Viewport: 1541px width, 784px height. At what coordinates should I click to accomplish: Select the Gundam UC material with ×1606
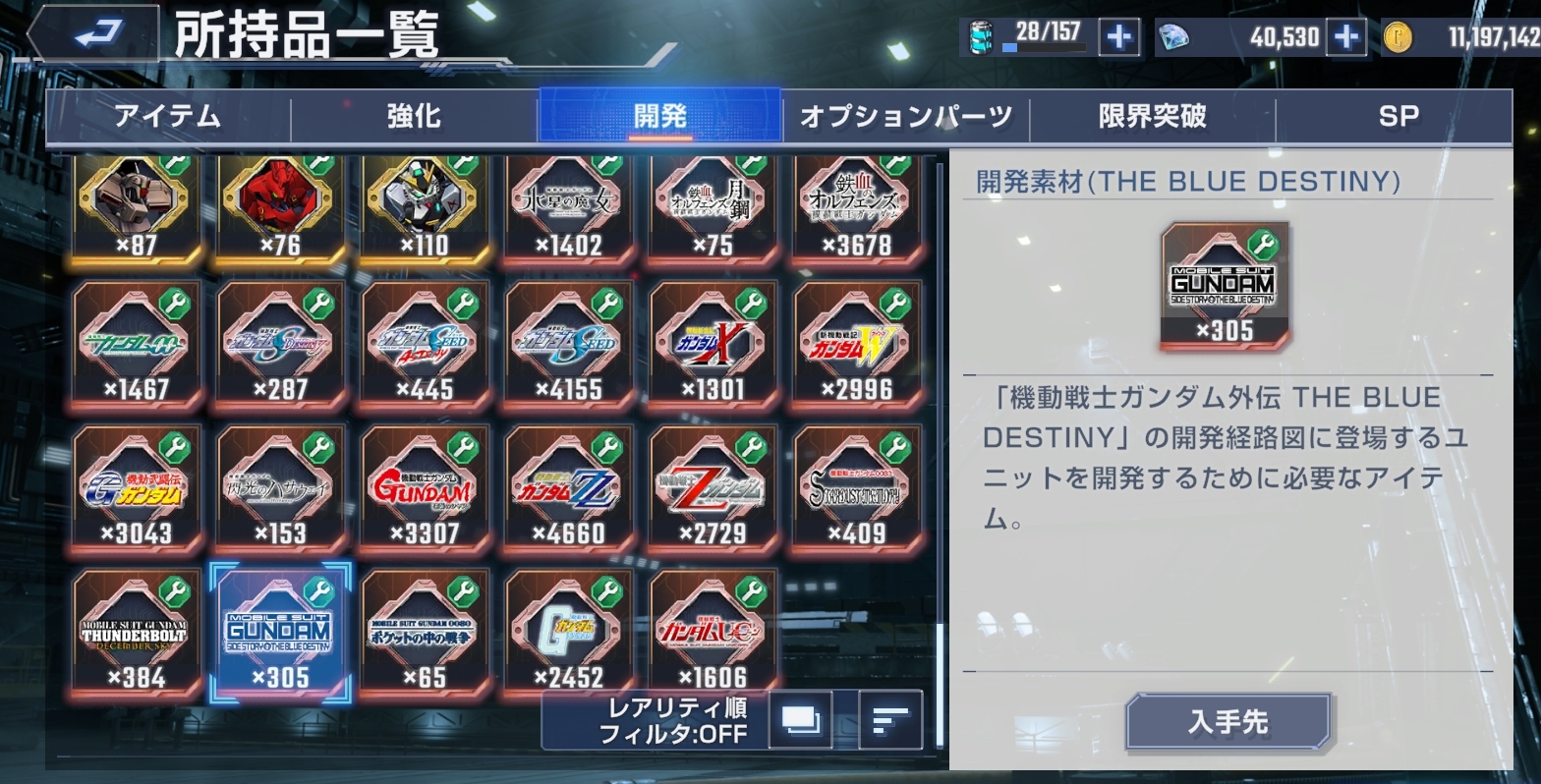(x=713, y=634)
